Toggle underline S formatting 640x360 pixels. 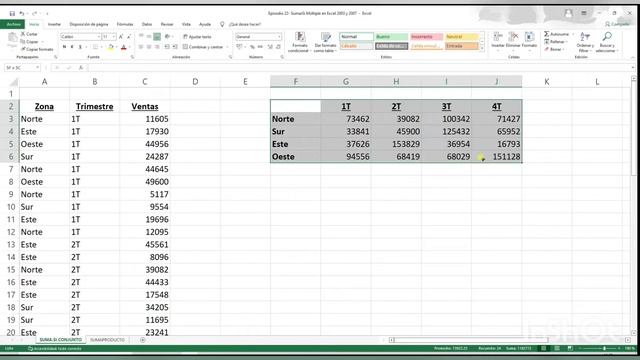click(80, 47)
